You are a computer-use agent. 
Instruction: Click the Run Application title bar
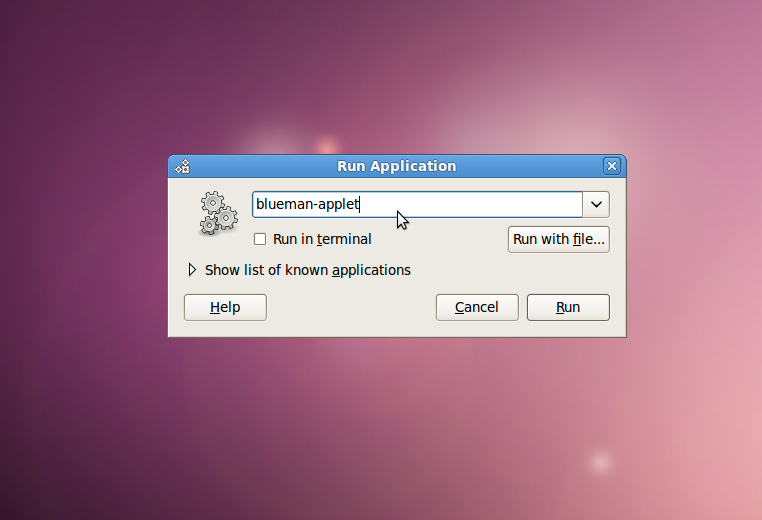click(x=397, y=166)
